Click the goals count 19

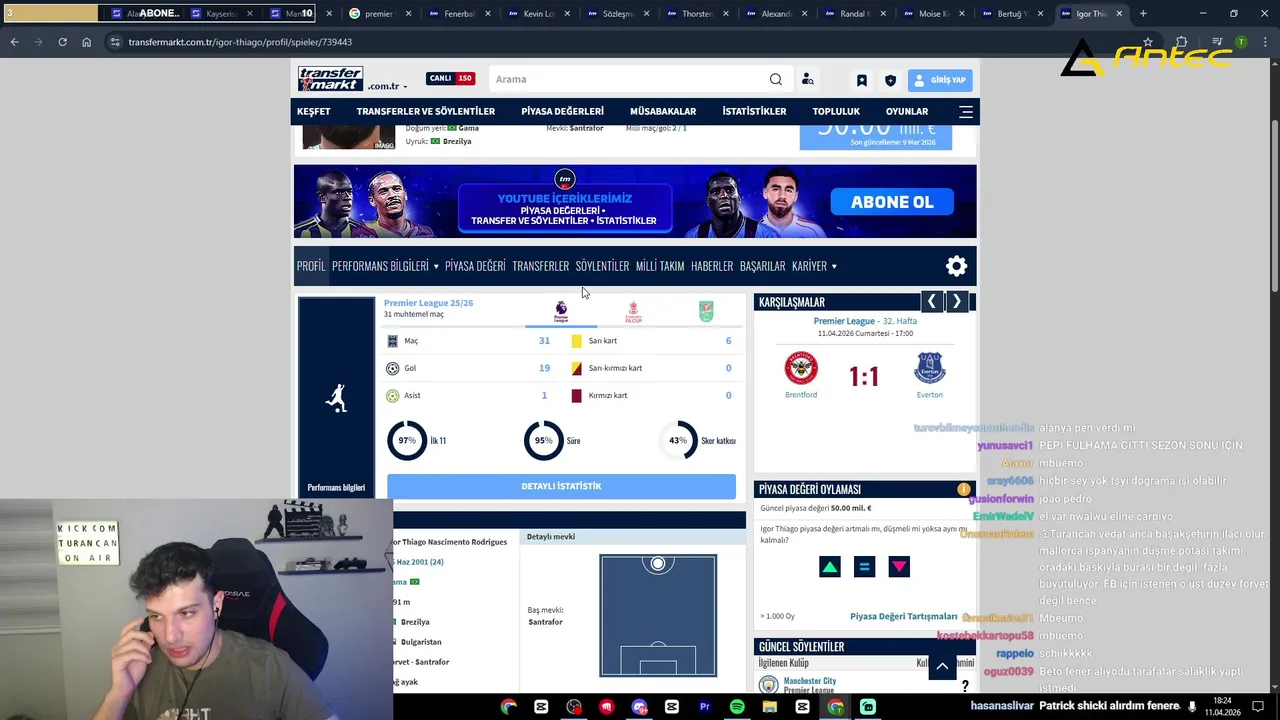pyautogui.click(x=544, y=368)
